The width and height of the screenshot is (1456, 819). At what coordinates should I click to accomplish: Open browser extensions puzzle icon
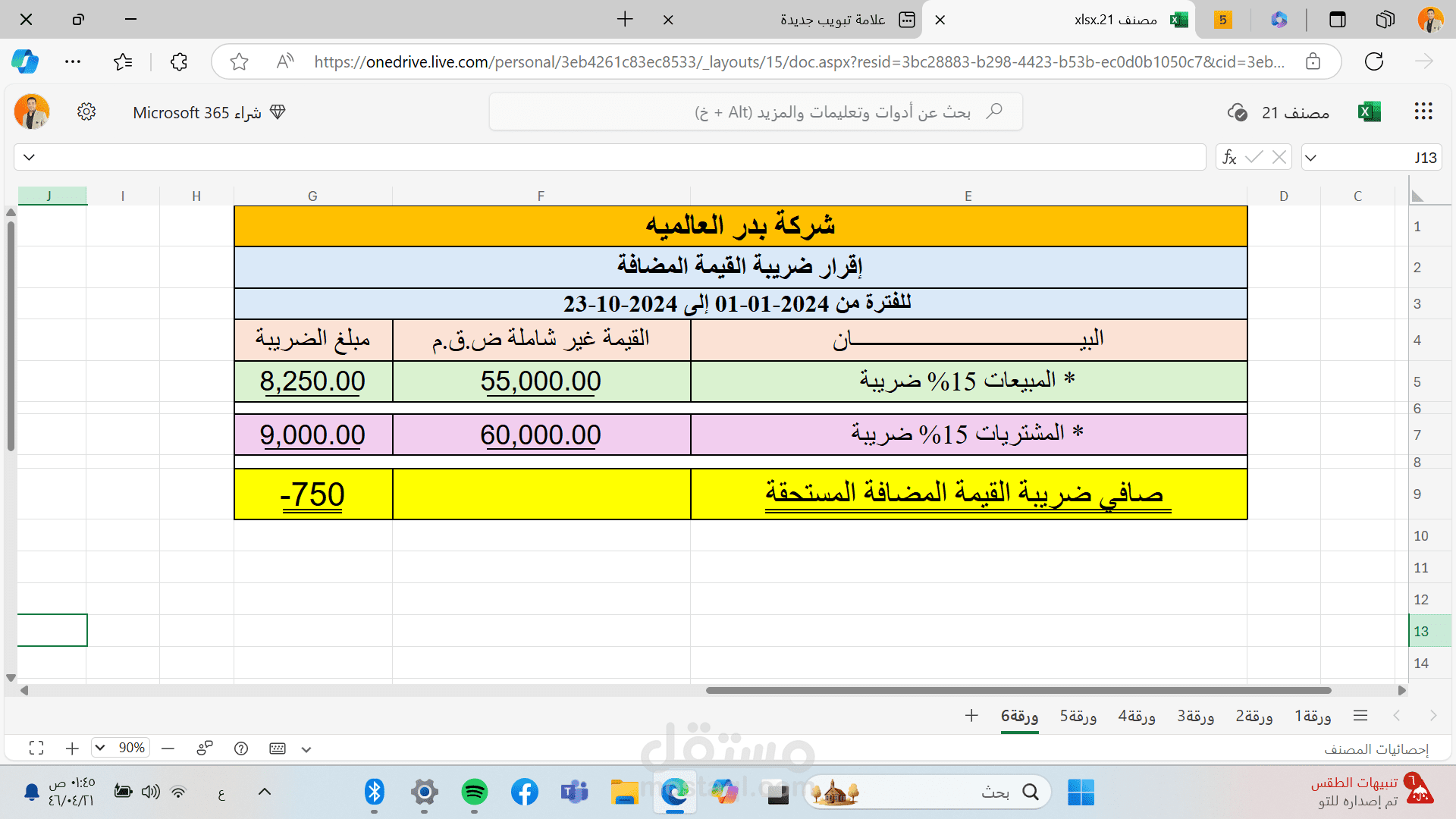coord(179,61)
